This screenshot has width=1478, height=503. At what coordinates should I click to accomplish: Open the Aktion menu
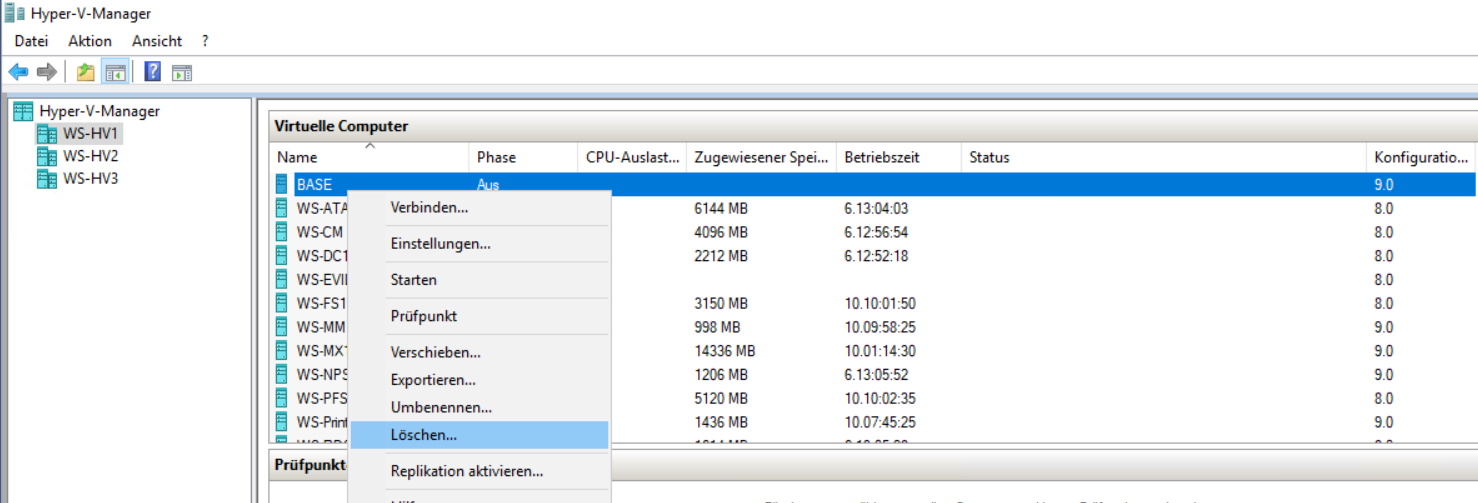click(x=90, y=41)
